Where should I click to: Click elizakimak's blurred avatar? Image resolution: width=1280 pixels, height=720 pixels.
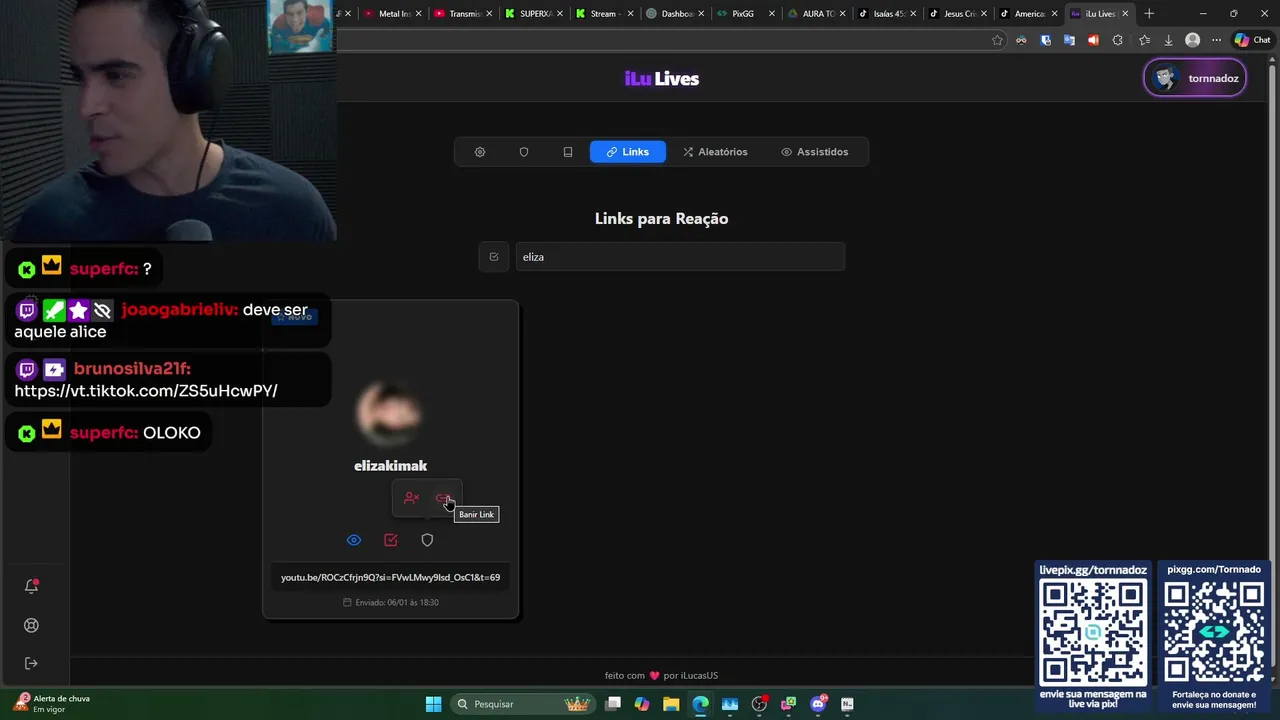pos(390,412)
